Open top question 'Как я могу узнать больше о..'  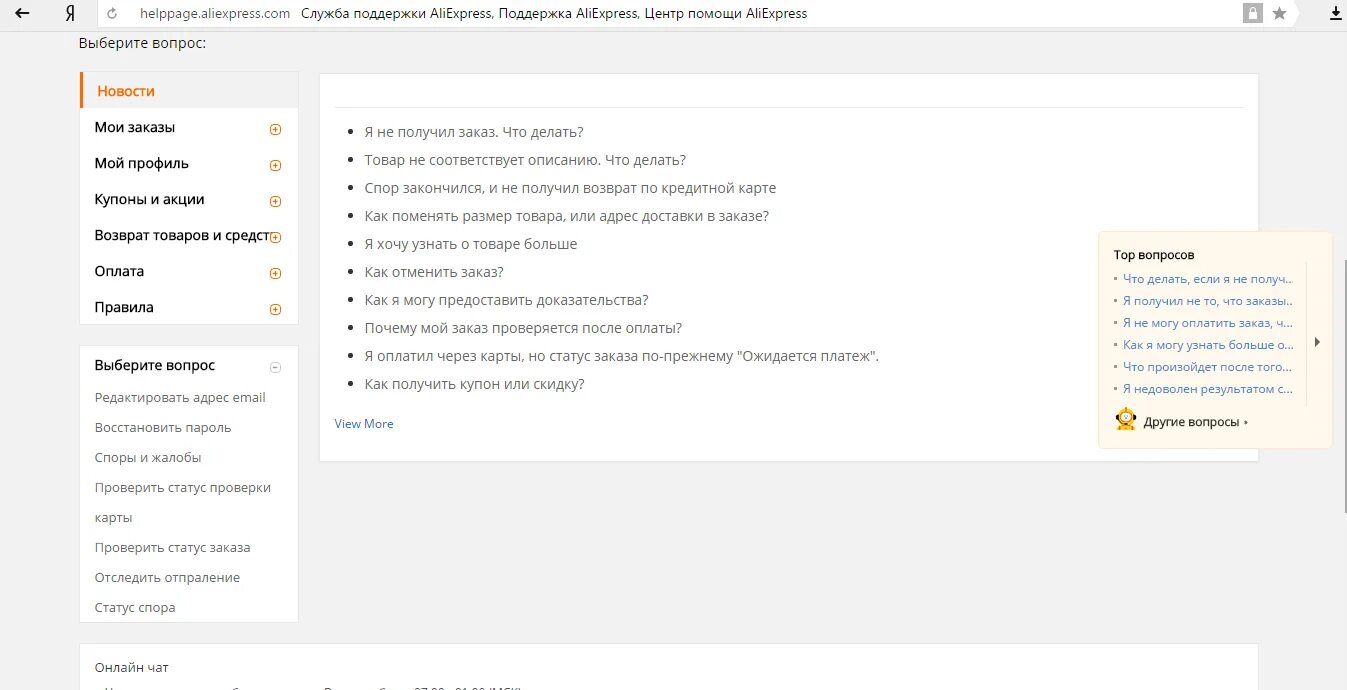(1208, 345)
